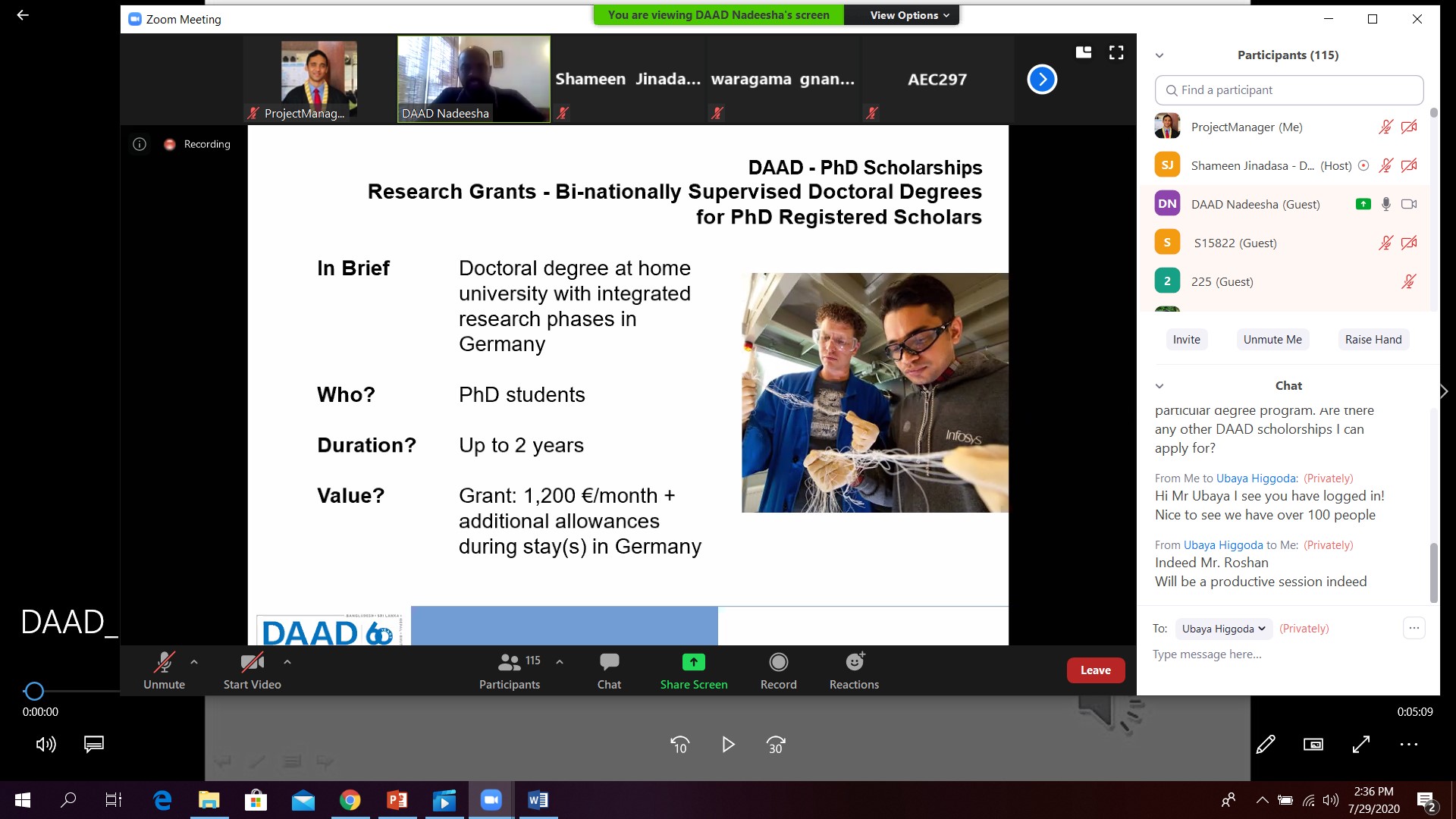Toggle Start Video in Zoom toolbar
Image resolution: width=1456 pixels, height=819 pixels.
tap(252, 670)
